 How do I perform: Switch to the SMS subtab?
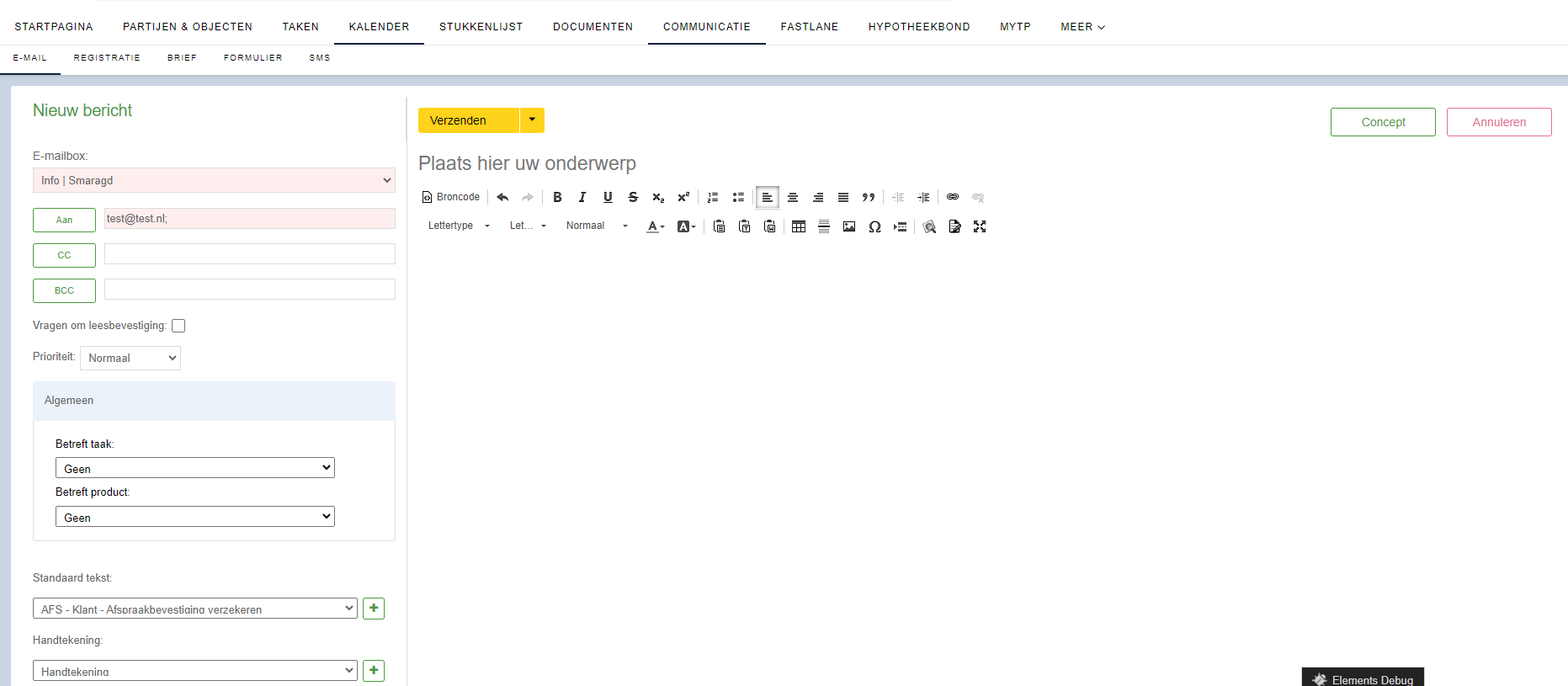point(320,58)
